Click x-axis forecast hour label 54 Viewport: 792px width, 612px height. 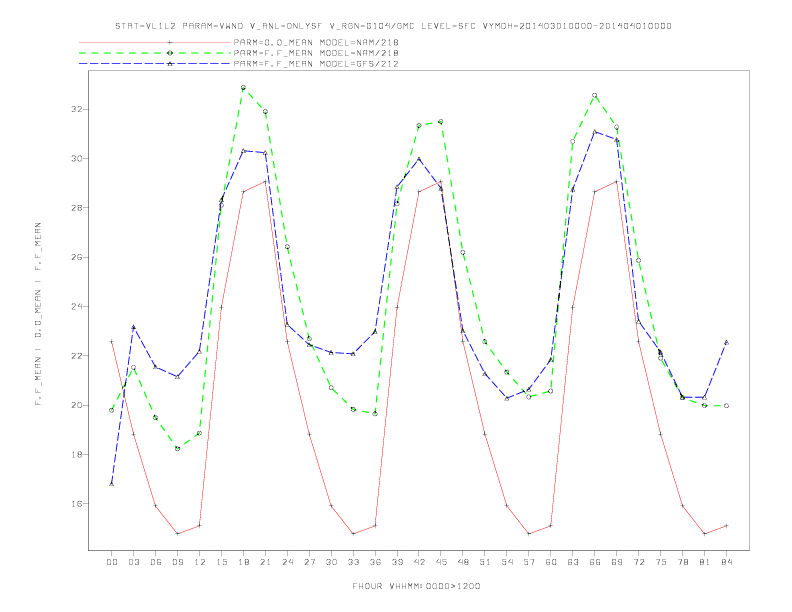pyautogui.click(x=507, y=562)
